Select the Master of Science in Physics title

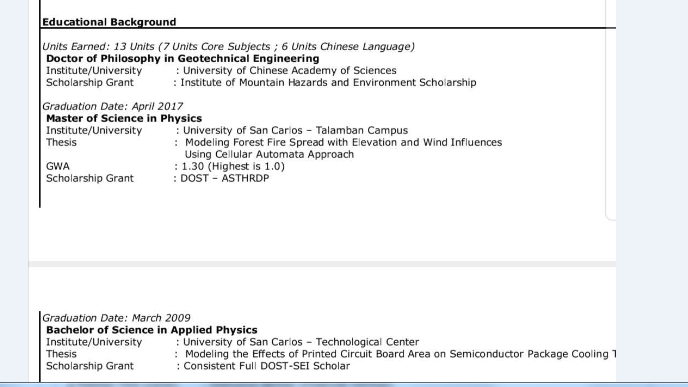pos(124,118)
